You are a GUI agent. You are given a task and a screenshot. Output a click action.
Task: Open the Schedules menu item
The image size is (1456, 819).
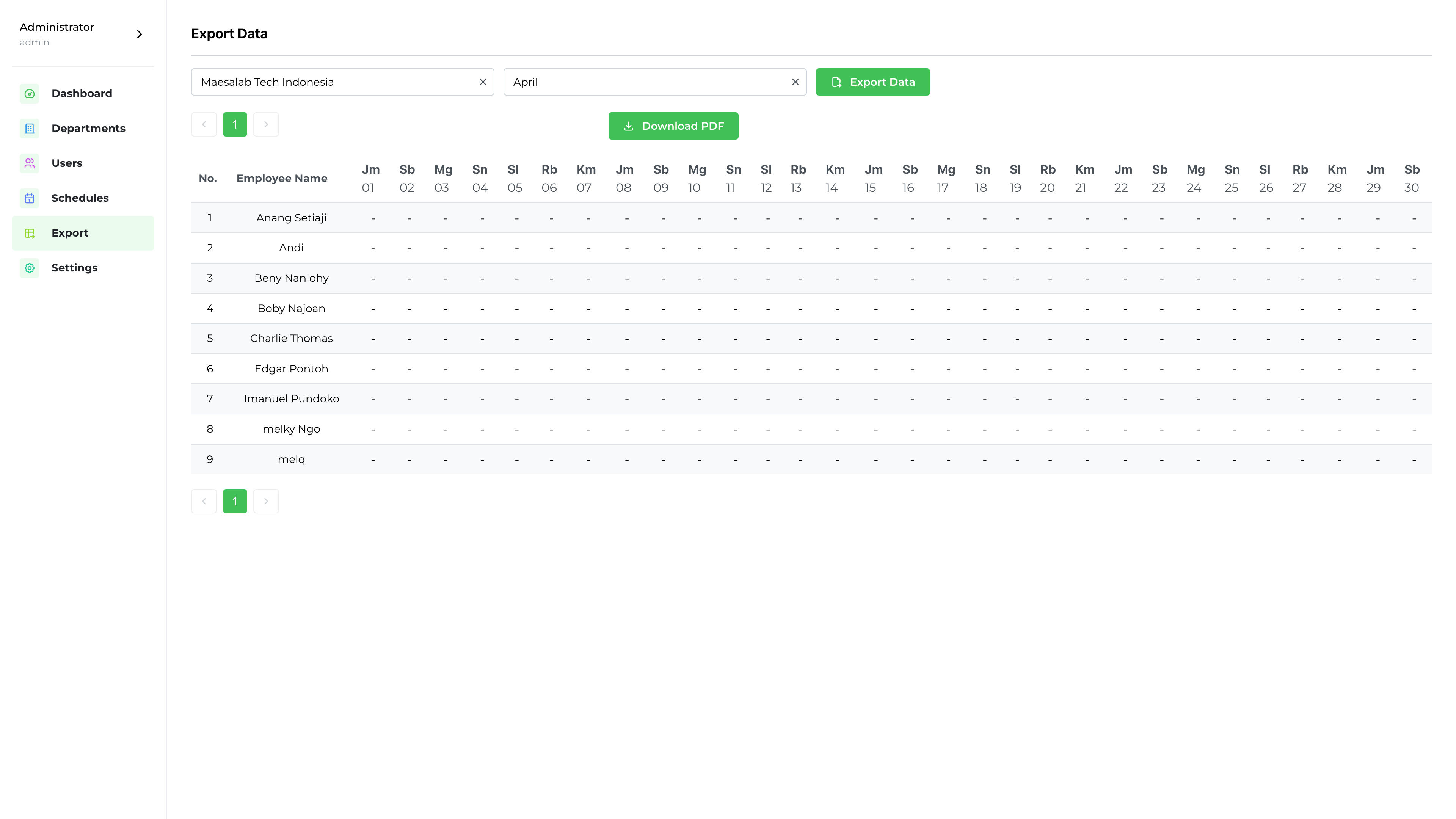pyautogui.click(x=80, y=198)
